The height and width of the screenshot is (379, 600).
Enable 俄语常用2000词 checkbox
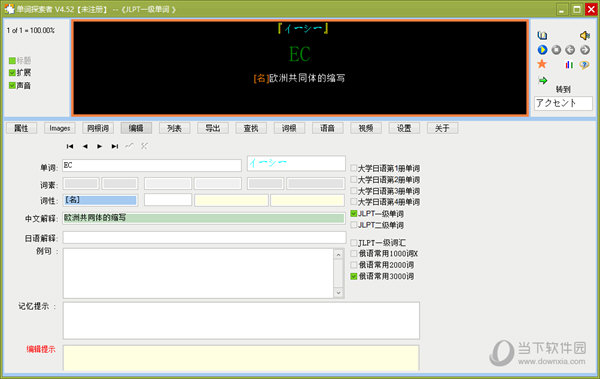(354, 265)
